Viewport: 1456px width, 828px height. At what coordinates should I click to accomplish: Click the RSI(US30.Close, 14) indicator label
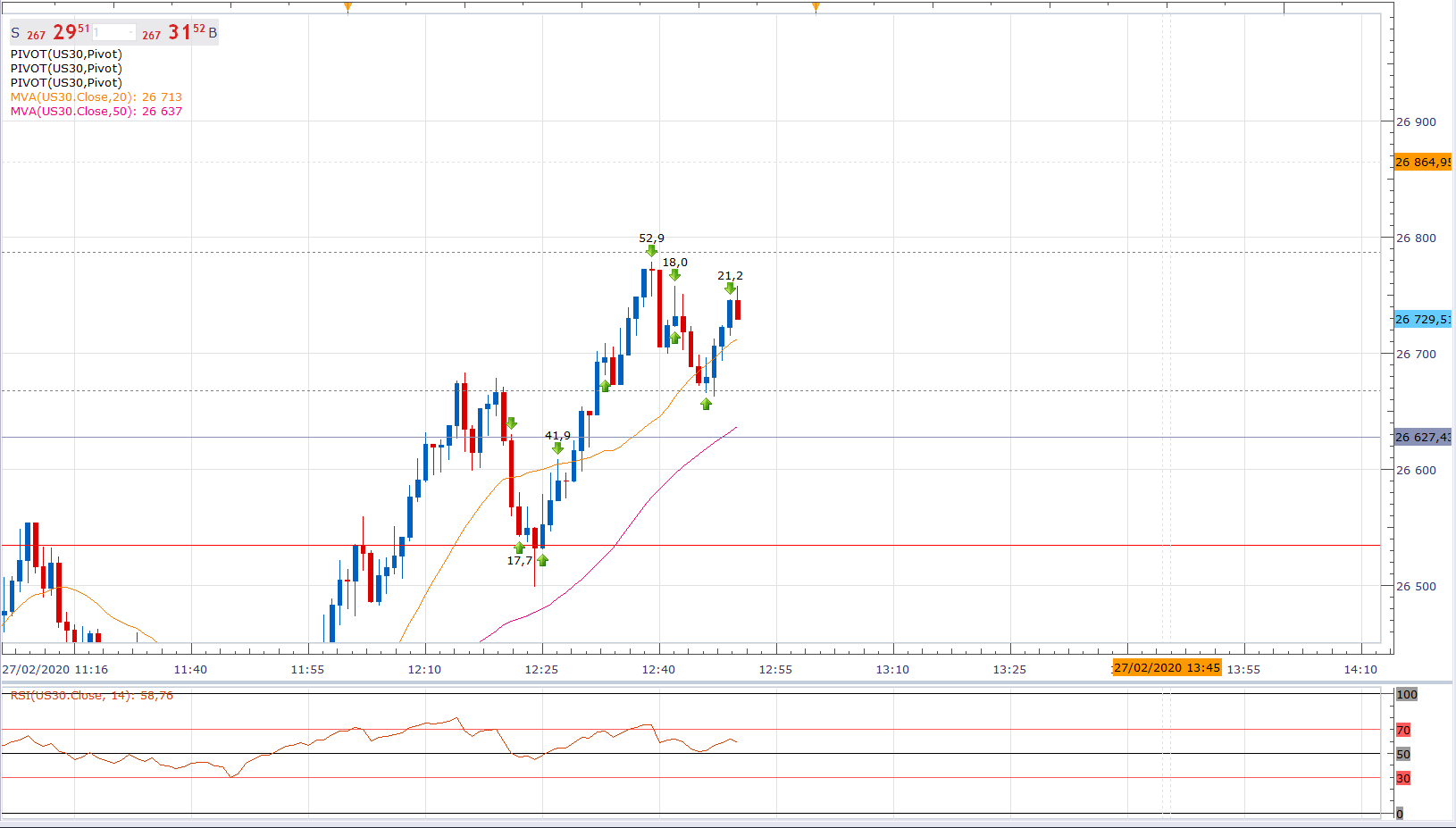click(x=92, y=695)
